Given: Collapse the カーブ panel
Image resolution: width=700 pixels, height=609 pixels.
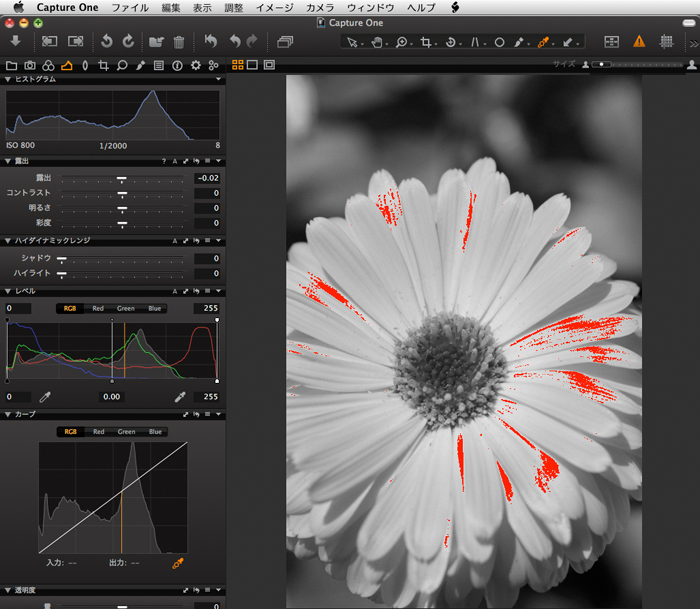Looking at the screenshot, I should click(x=8, y=414).
